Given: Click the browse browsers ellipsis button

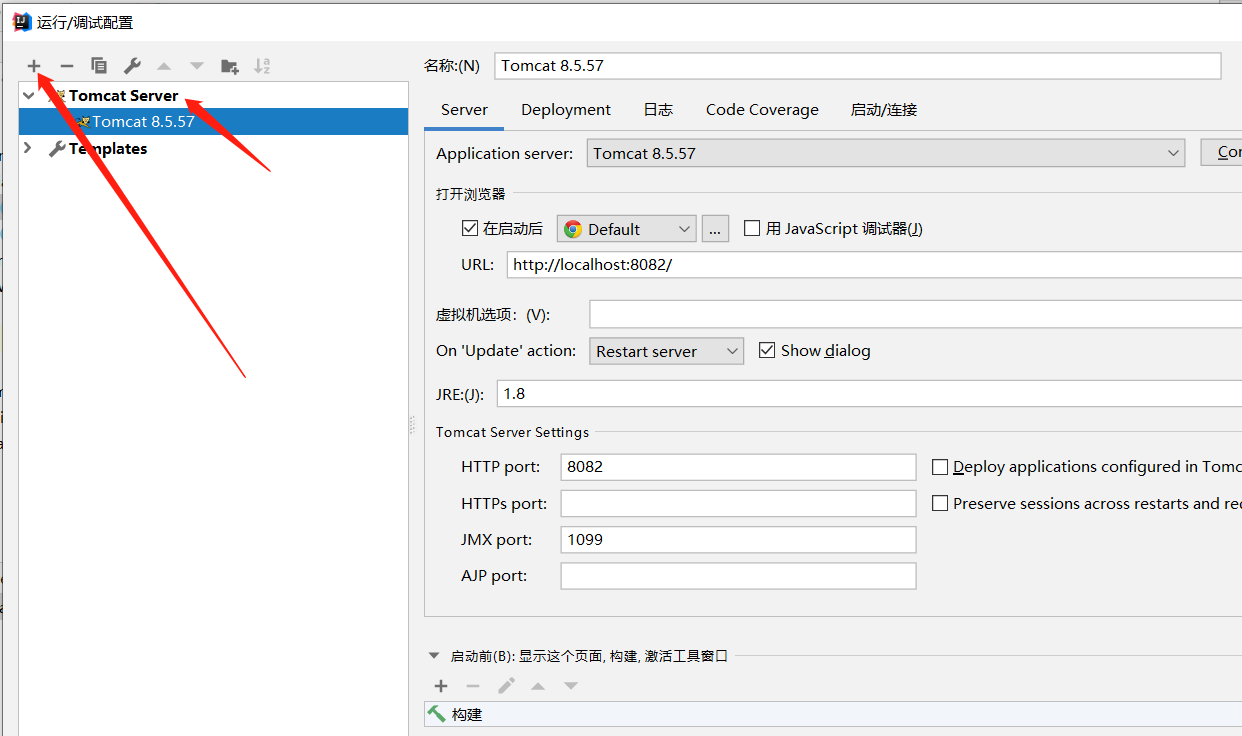Looking at the screenshot, I should (x=715, y=229).
